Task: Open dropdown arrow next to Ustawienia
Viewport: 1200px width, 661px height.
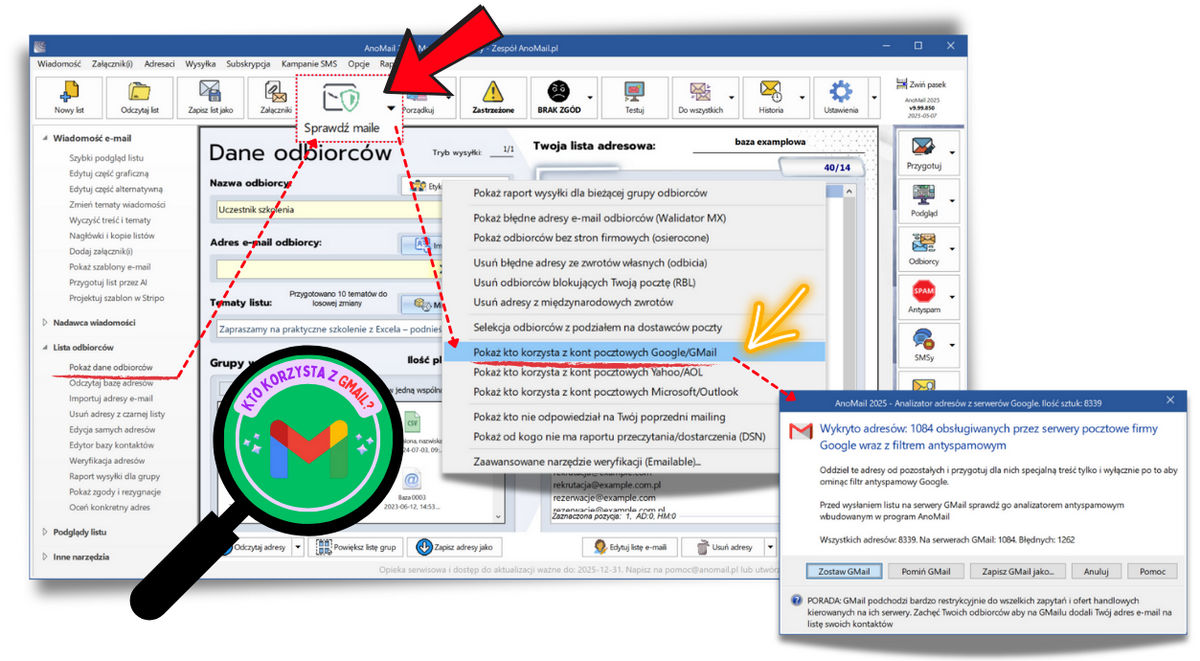Action: [x=874, y=98]
